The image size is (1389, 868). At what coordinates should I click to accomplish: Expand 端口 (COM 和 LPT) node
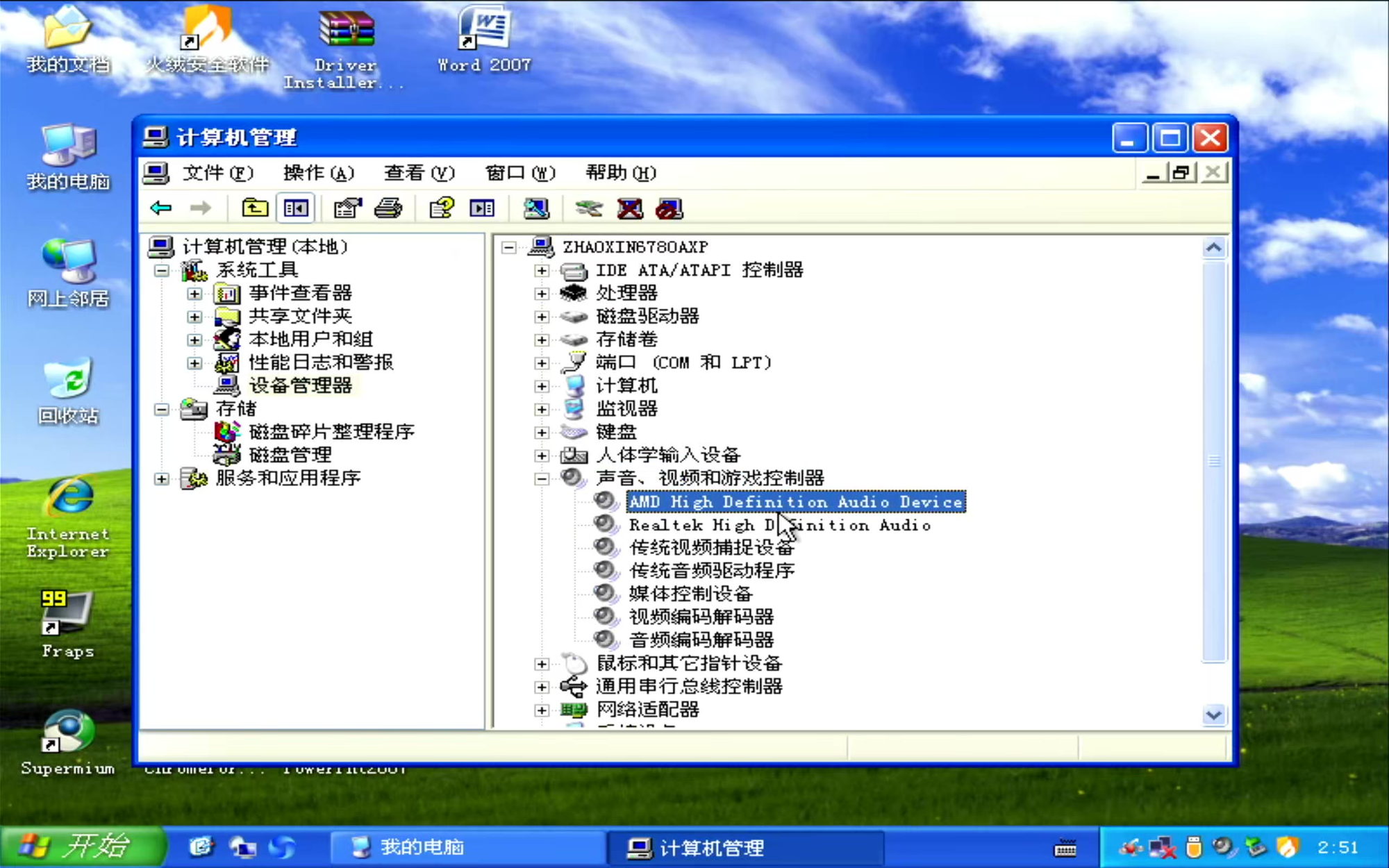pyautogui.click(x=542, y=362)
